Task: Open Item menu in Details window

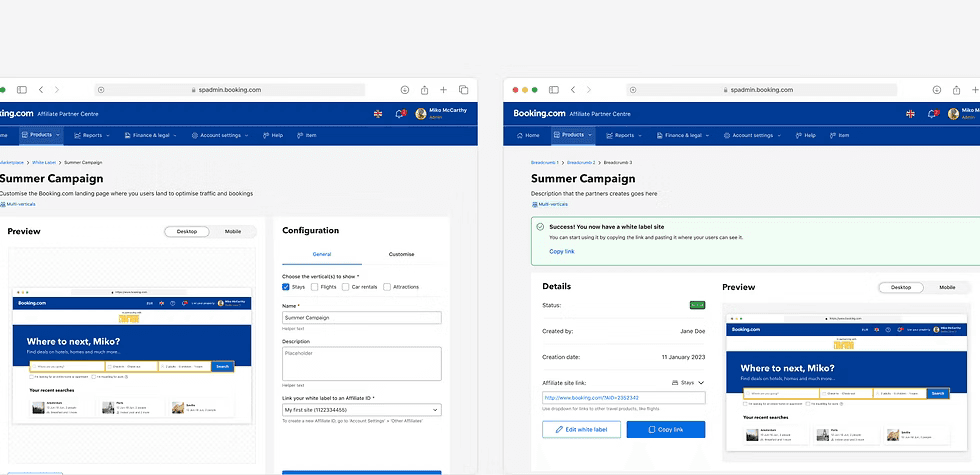Action: tap(838, 135)
